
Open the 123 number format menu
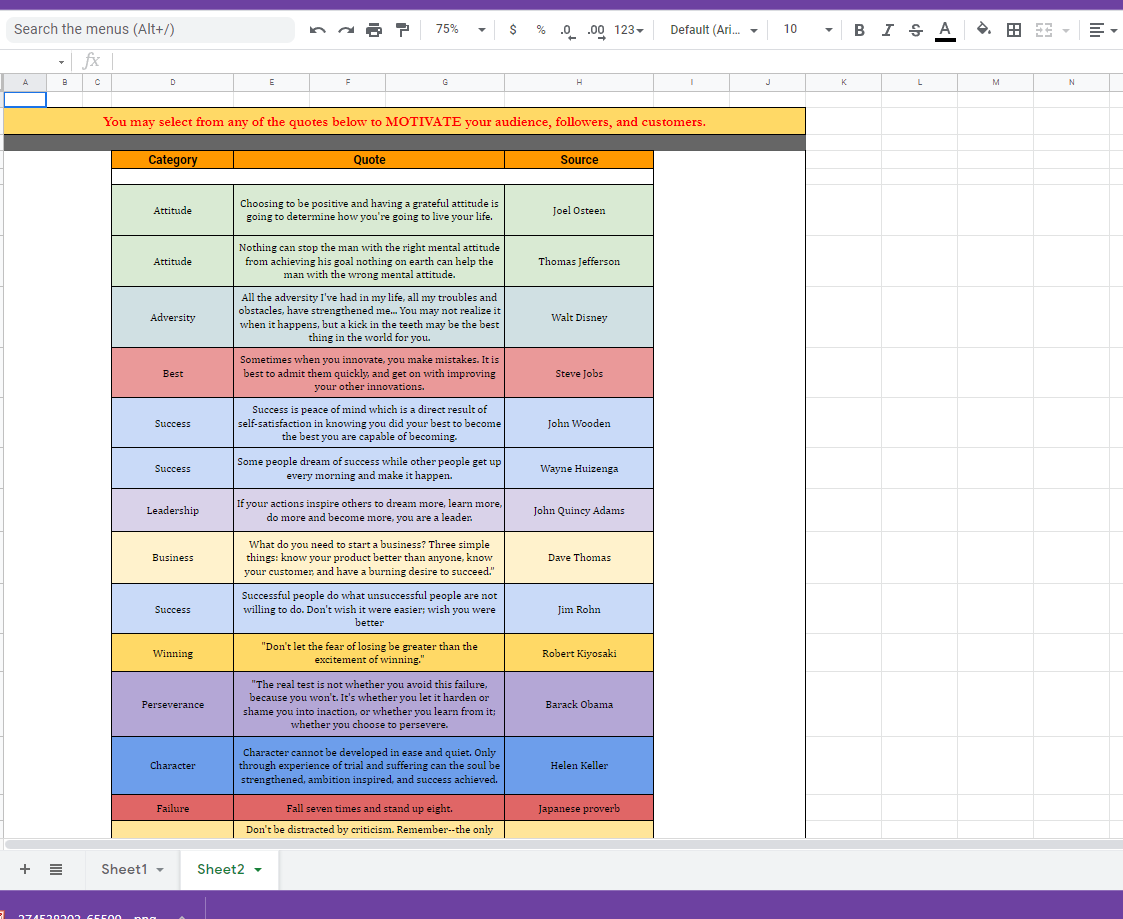point(629,30)
